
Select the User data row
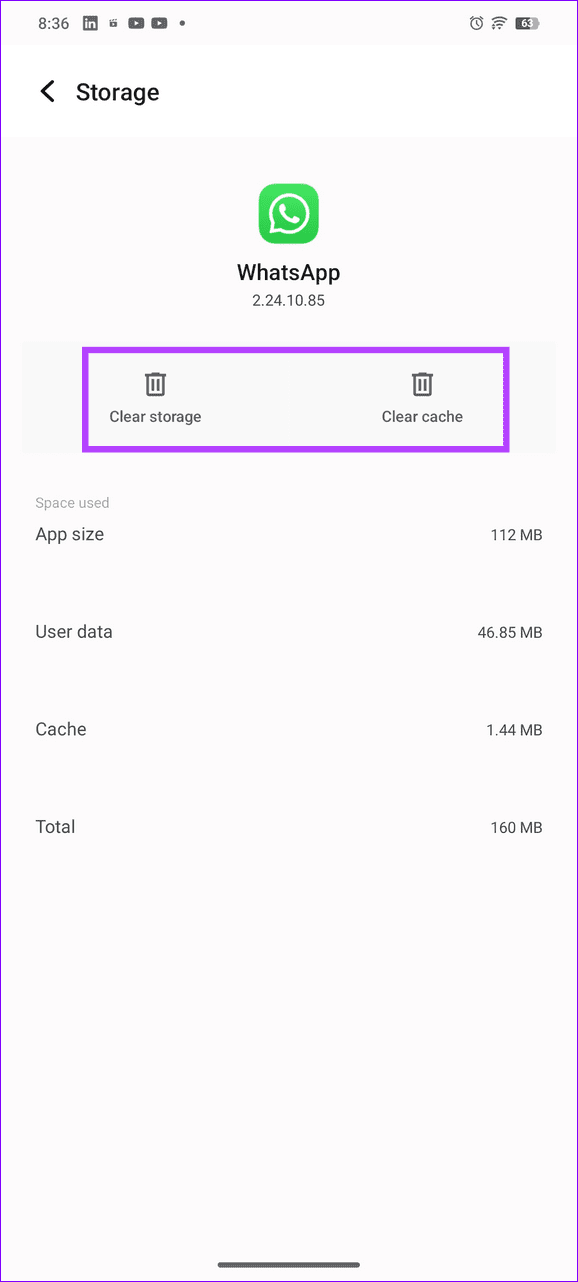(289, 631)
